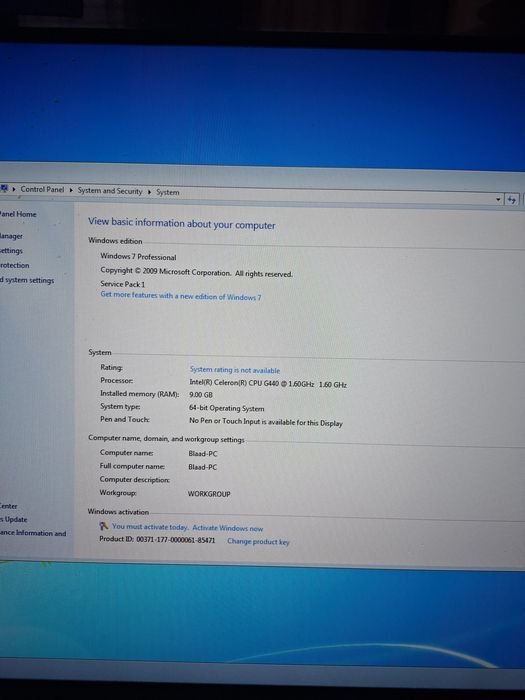Click Activate Windows now link
This screenshot has height=700, width=525.
[228, 528]
